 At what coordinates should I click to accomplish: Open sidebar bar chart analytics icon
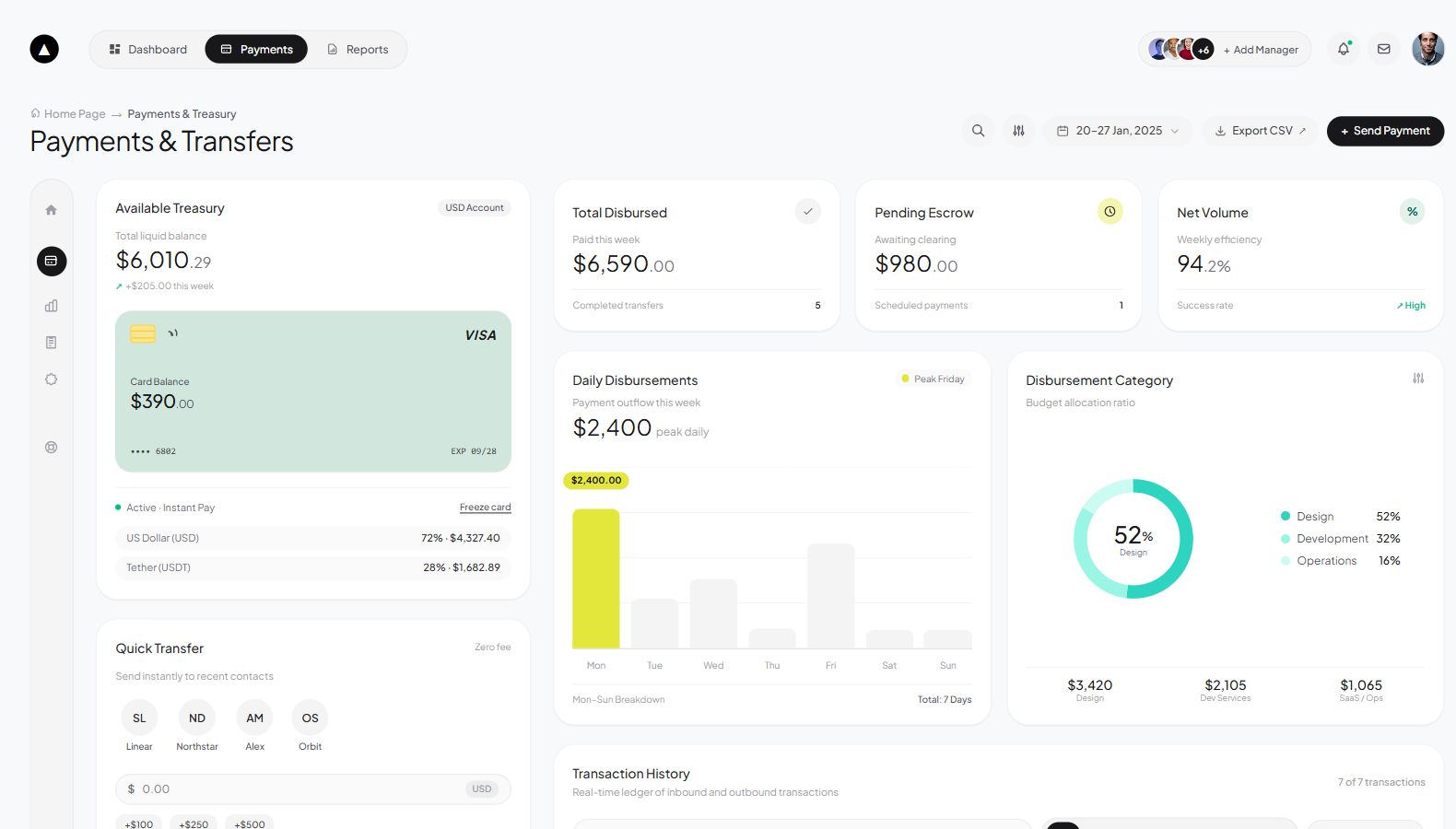coord(52,306)
